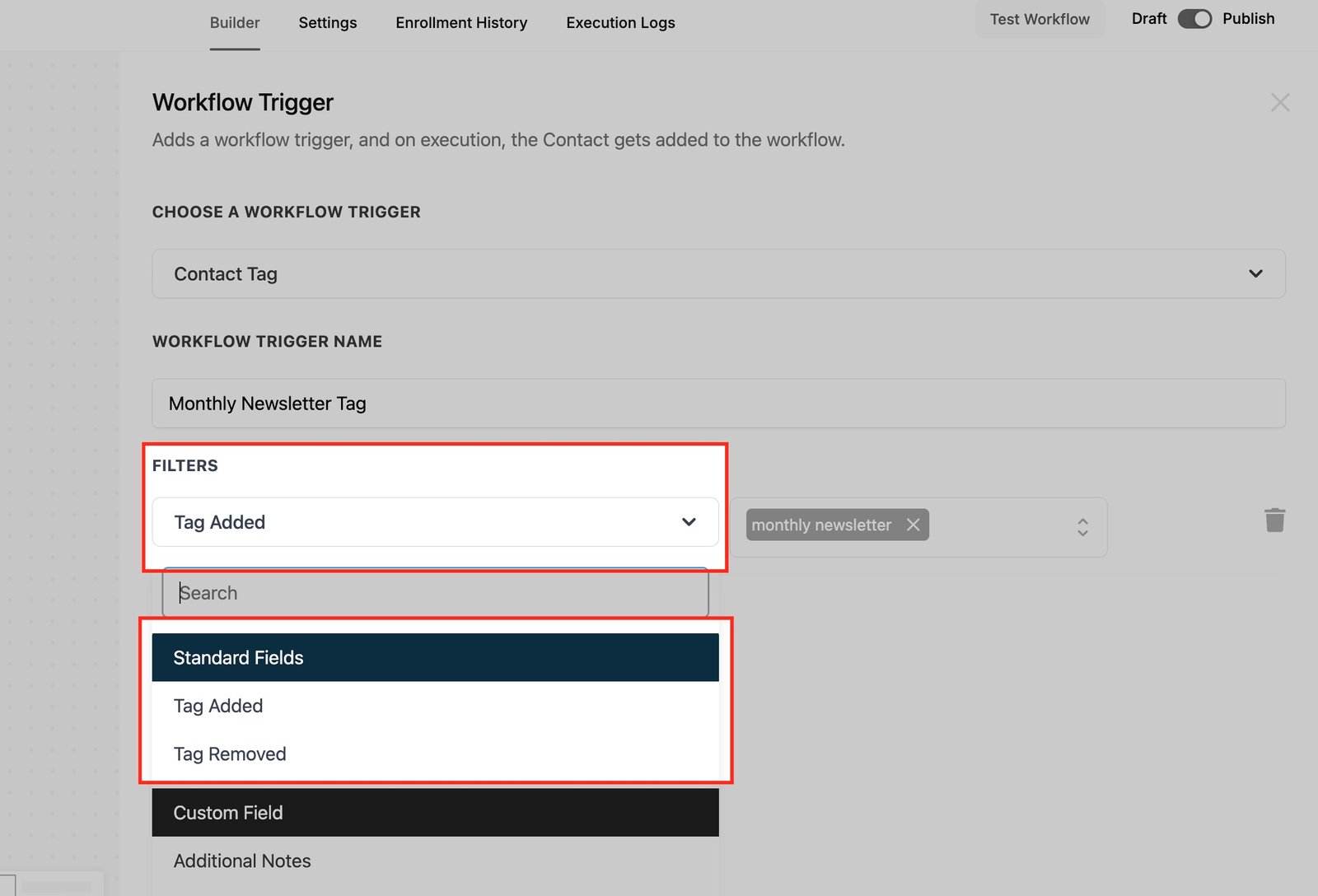The image size is (1318, 896).
Task: Delete the filter with the trash icon
Action: [x=1274, y=520]
